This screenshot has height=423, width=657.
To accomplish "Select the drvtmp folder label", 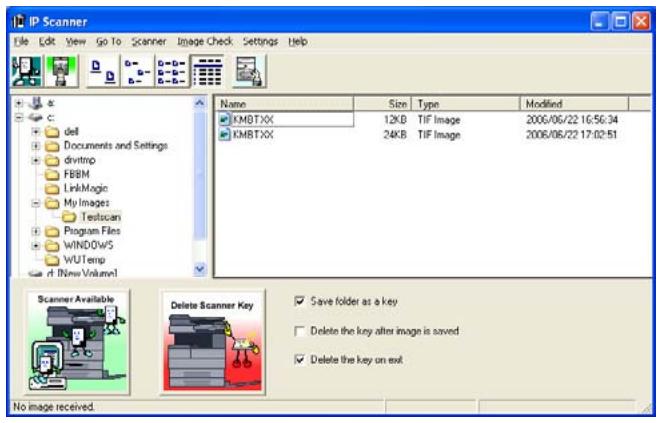I will [x=80, y=160].
